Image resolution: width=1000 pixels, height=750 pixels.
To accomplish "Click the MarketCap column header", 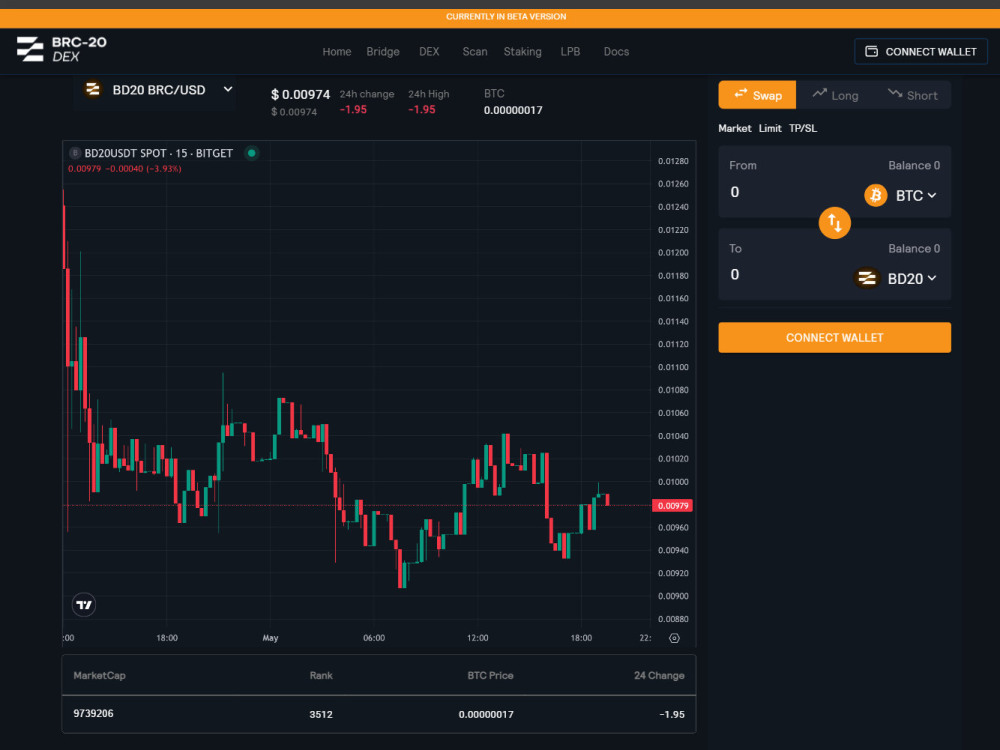I will click(x=99, y=675).
